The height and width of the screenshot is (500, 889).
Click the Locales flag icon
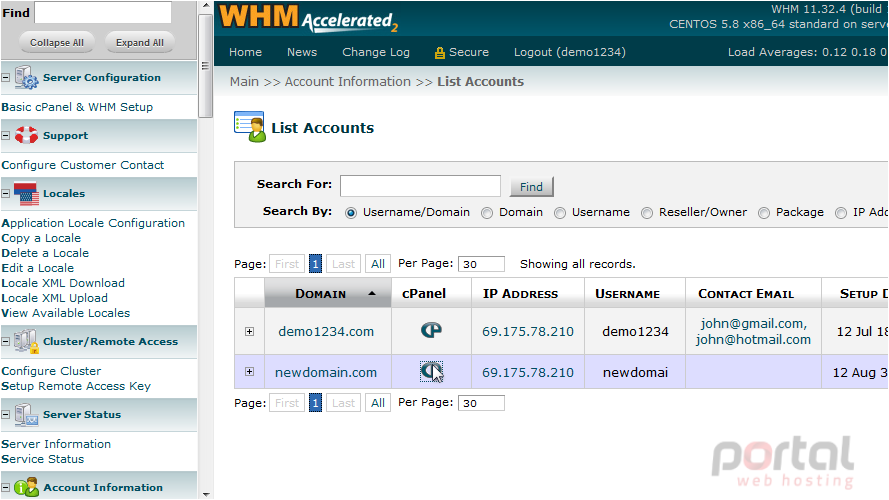click(26, 193)
